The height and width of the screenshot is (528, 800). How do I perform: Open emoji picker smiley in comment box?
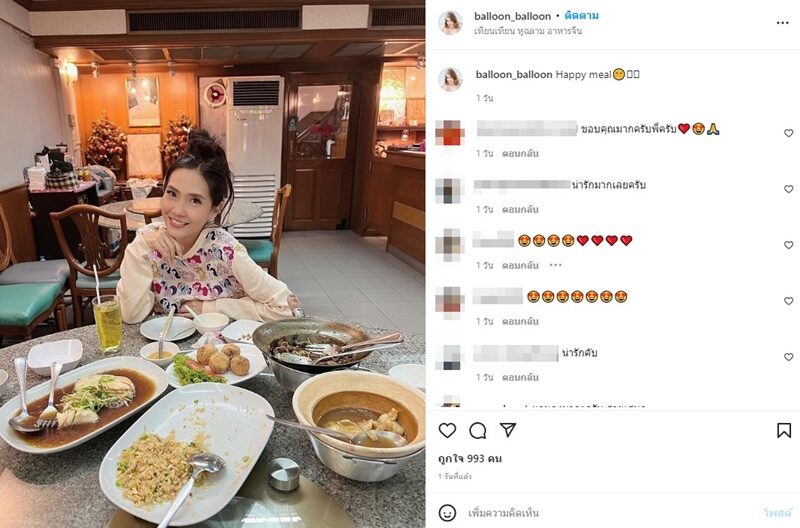point(447,512)
